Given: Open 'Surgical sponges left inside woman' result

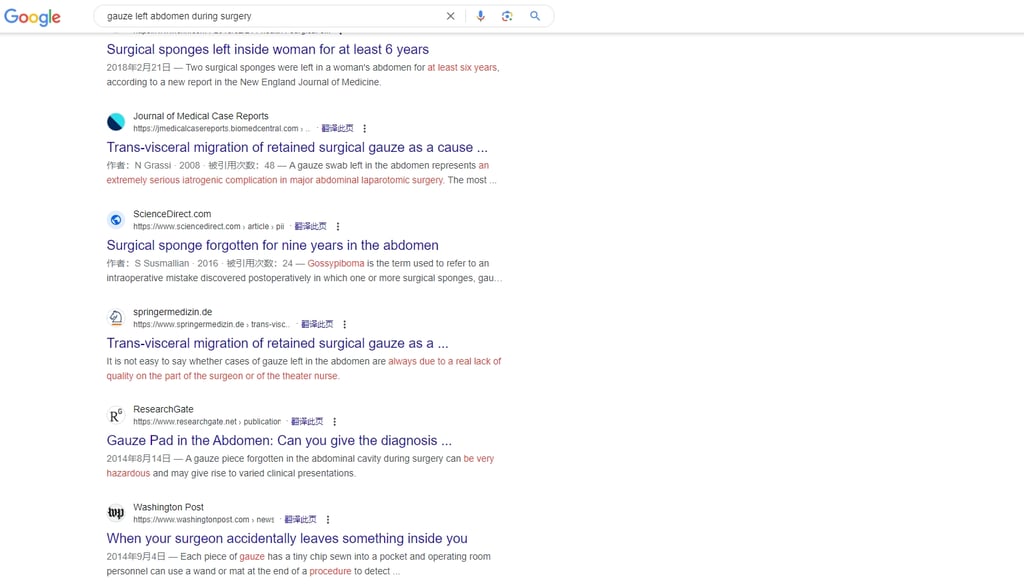Looking at the screenshot, I should tap(268, 50).
